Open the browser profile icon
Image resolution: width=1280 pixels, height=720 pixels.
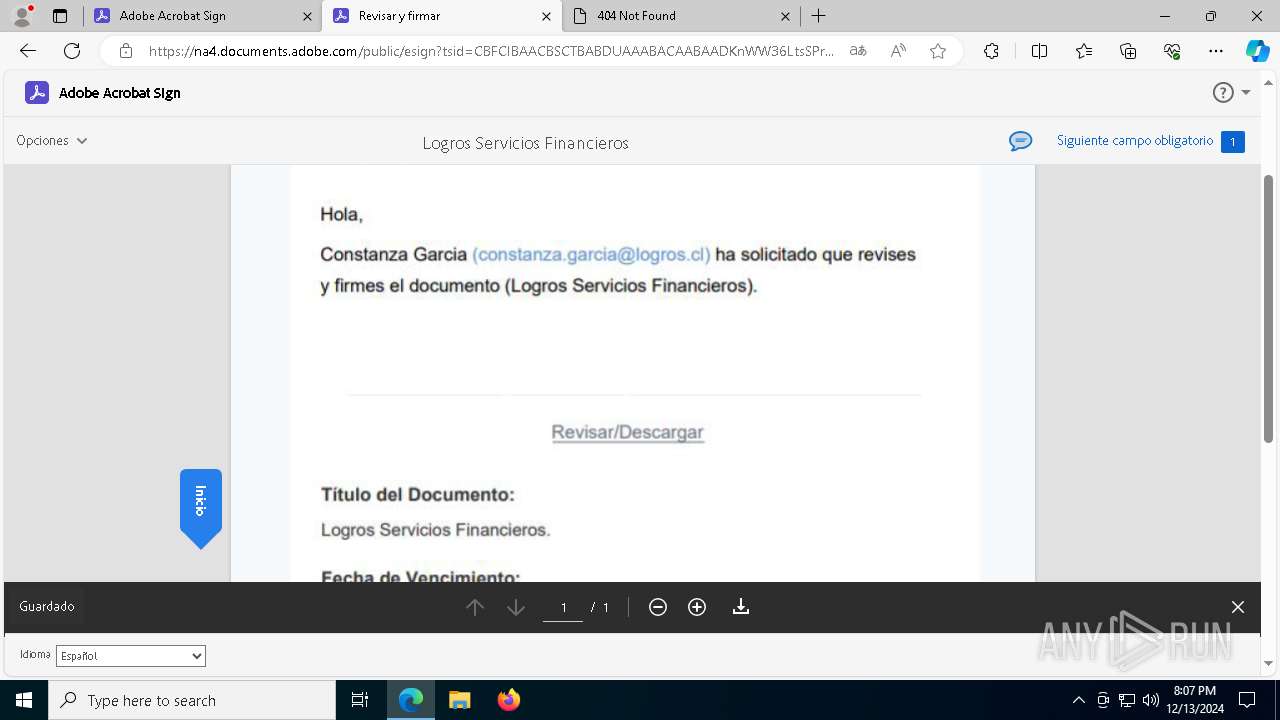click(21, 16)
